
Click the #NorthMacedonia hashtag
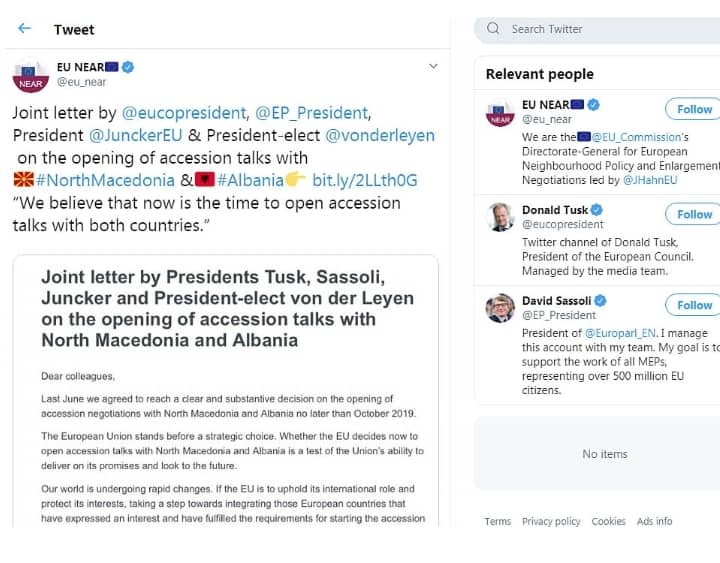[105, 180]
